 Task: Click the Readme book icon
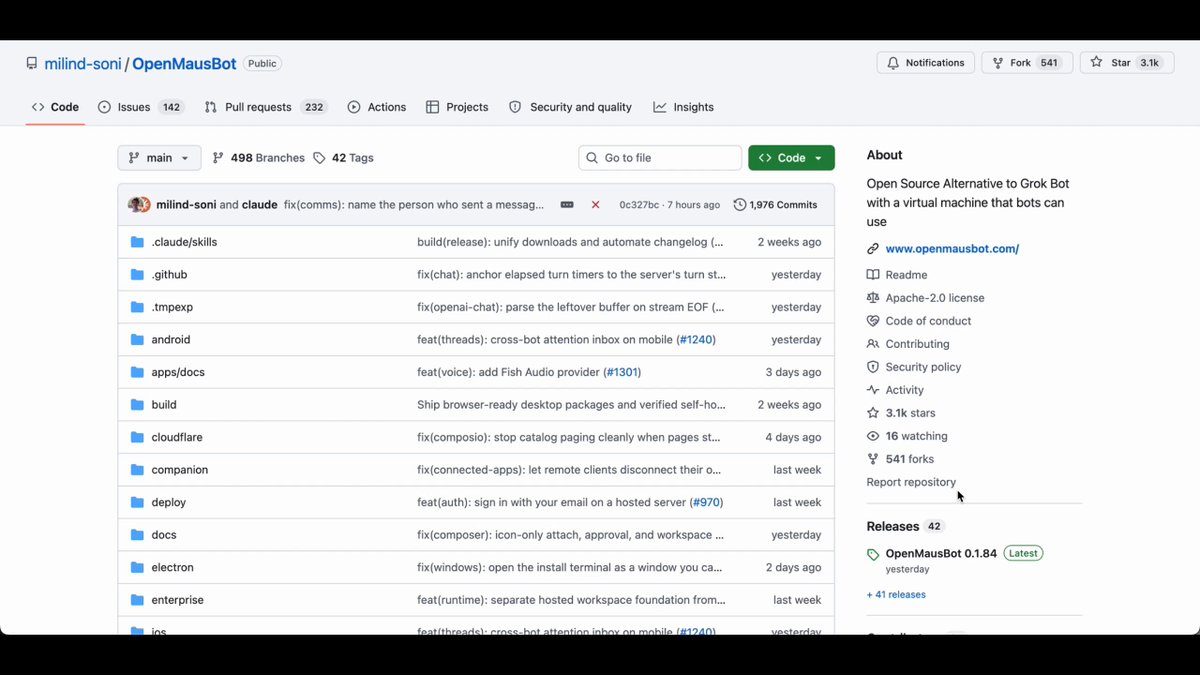(x=873, y=275)
